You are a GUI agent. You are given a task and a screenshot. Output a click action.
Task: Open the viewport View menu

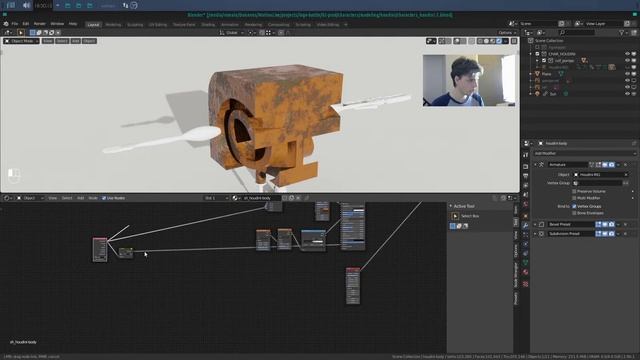pos(48,41)
